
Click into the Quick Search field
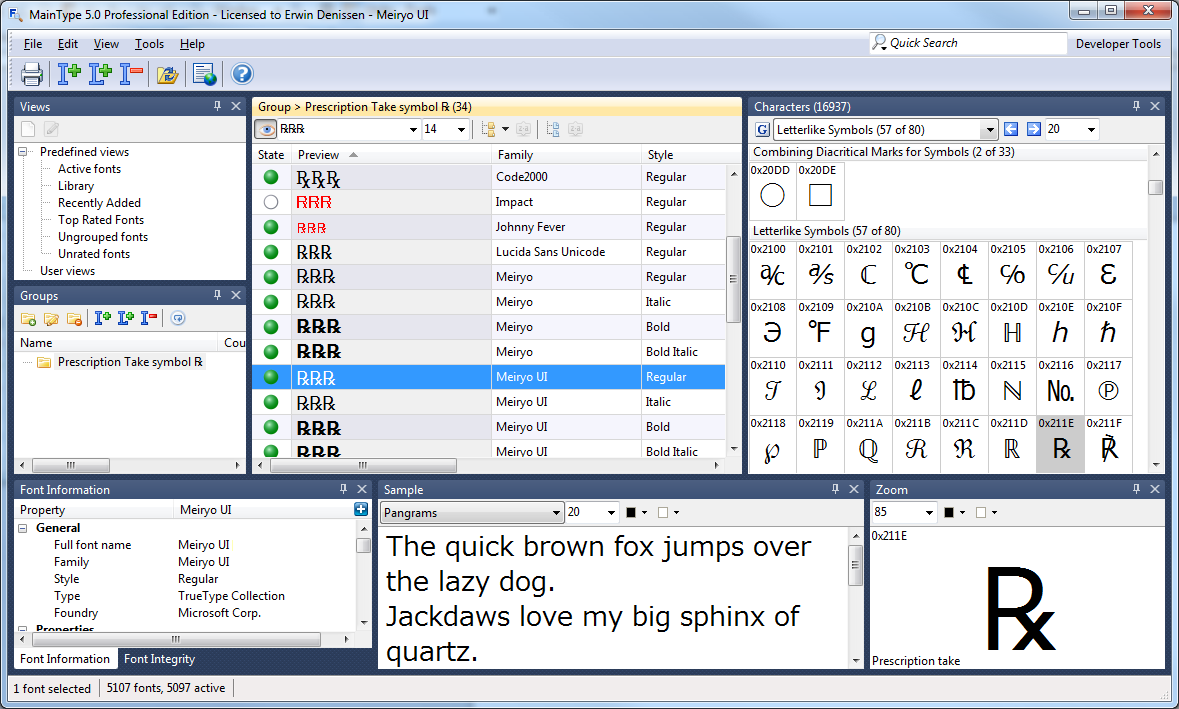coord(968,43)
